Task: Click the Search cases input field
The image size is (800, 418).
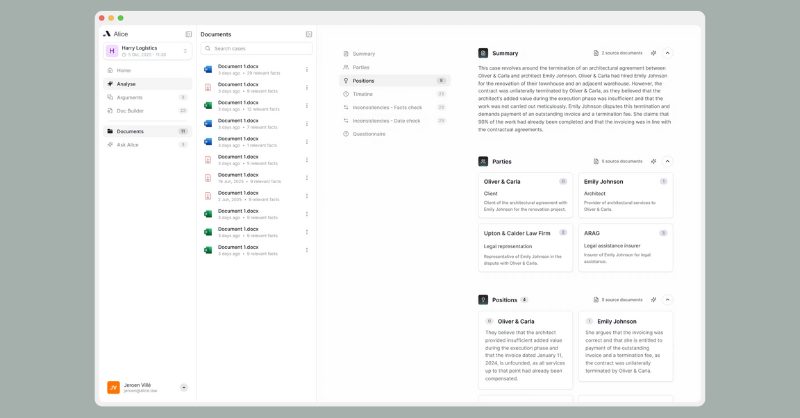Action: [x=257, y=48]
